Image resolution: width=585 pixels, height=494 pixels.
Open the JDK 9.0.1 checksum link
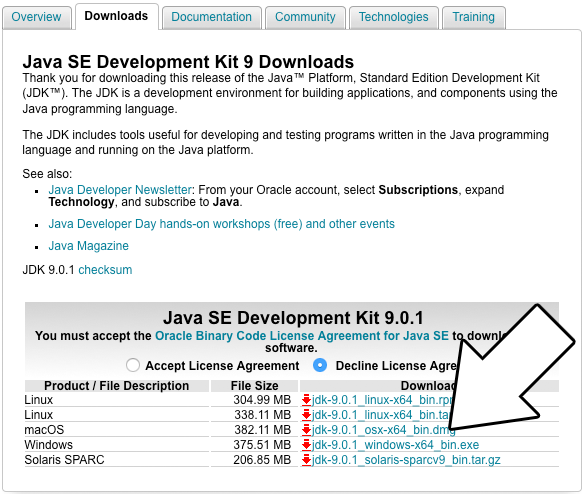click(105, 270)
